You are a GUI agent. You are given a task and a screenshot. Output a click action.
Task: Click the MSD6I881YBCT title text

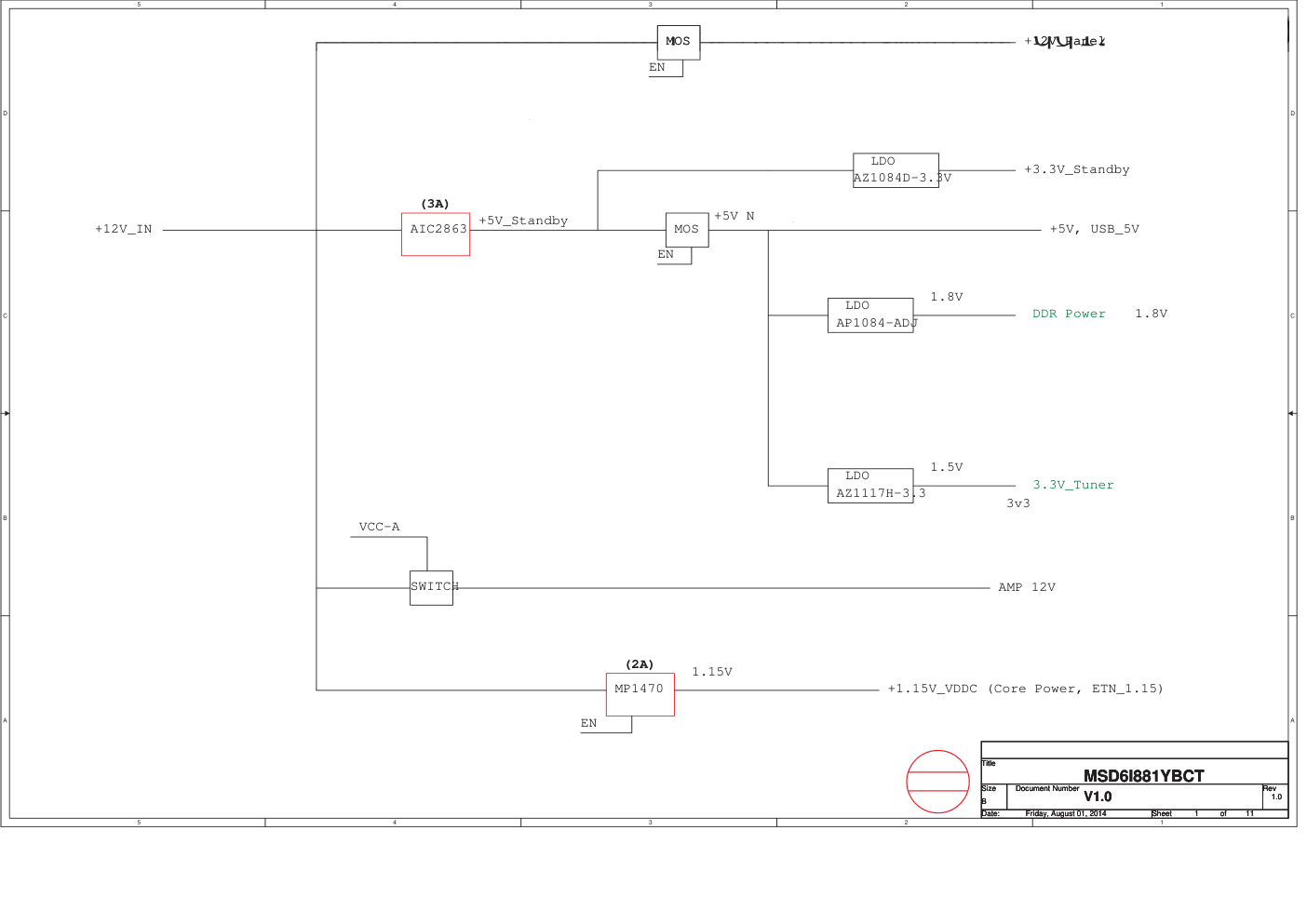[x=1143, y=776]
